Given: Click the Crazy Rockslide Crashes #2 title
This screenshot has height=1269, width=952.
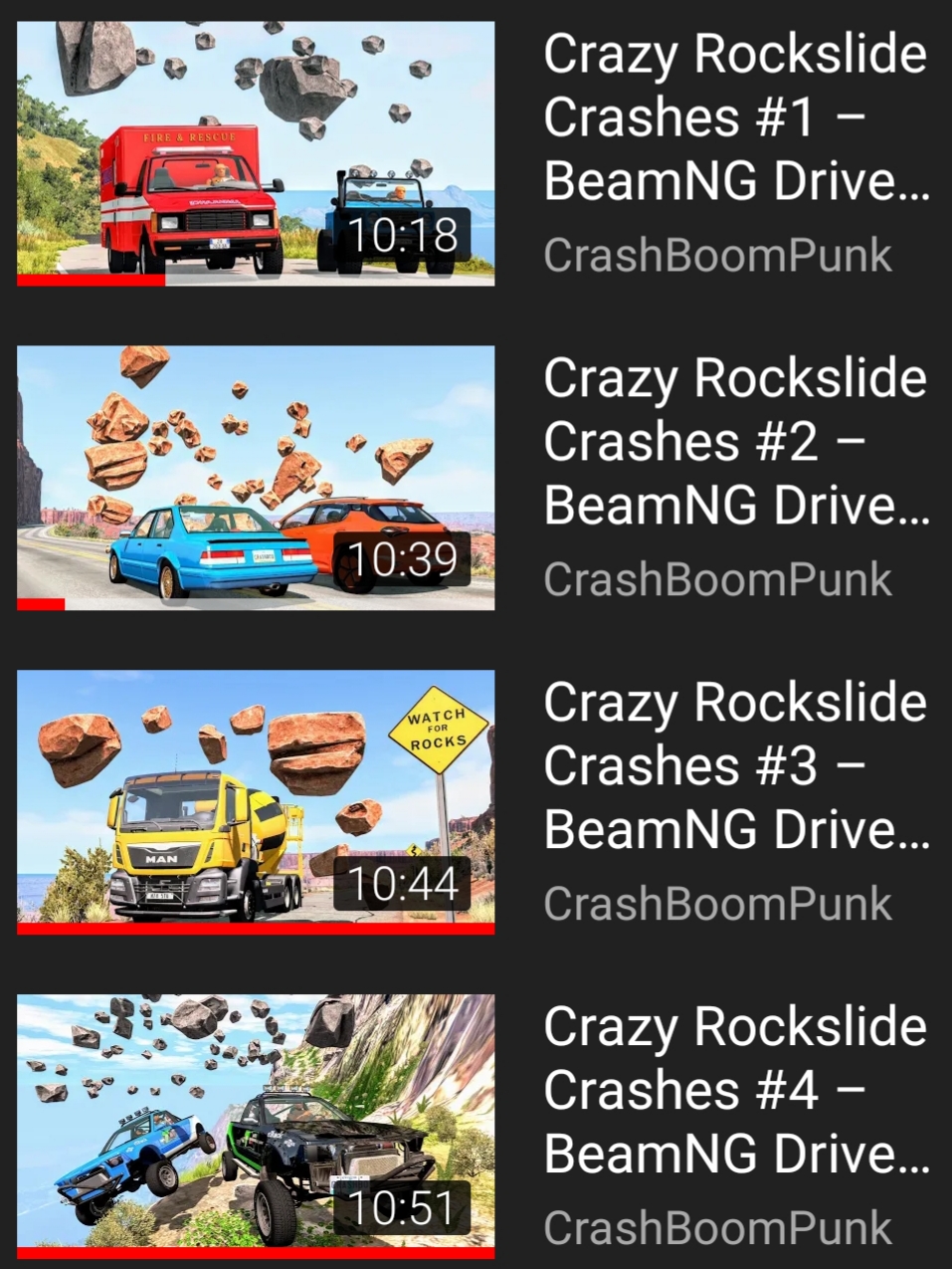Looking at the screenshot, I should click(735, 441).
